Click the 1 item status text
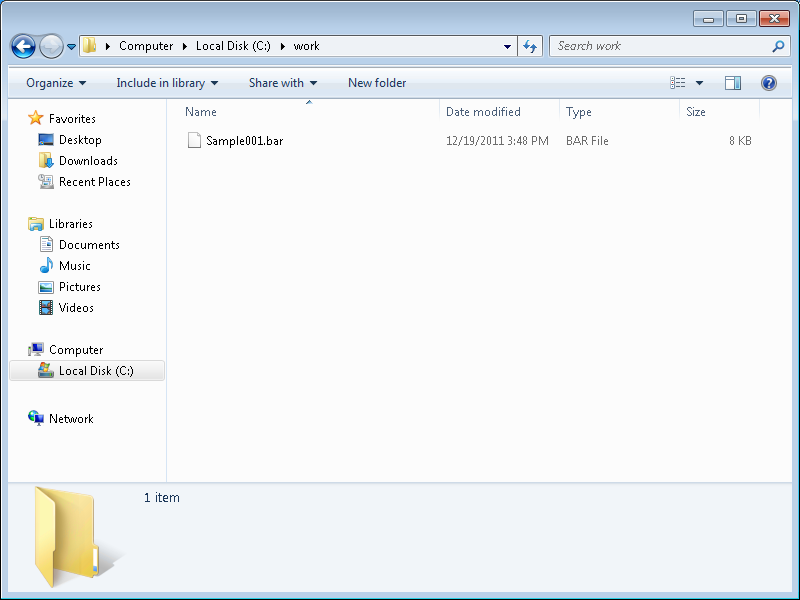The width and height of the screenshot is (800, 600). 162,497
